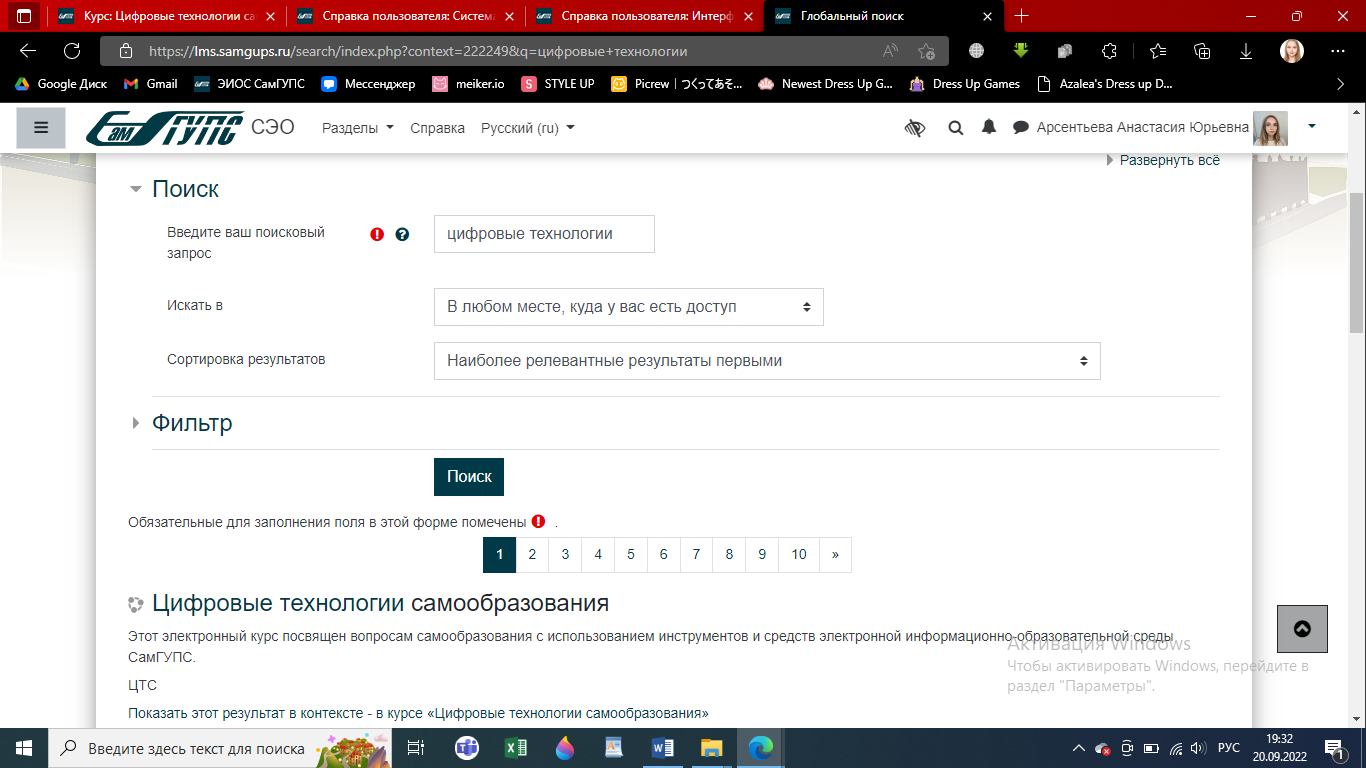
Task: Reload the page
Action: click(x=72, y=51)
